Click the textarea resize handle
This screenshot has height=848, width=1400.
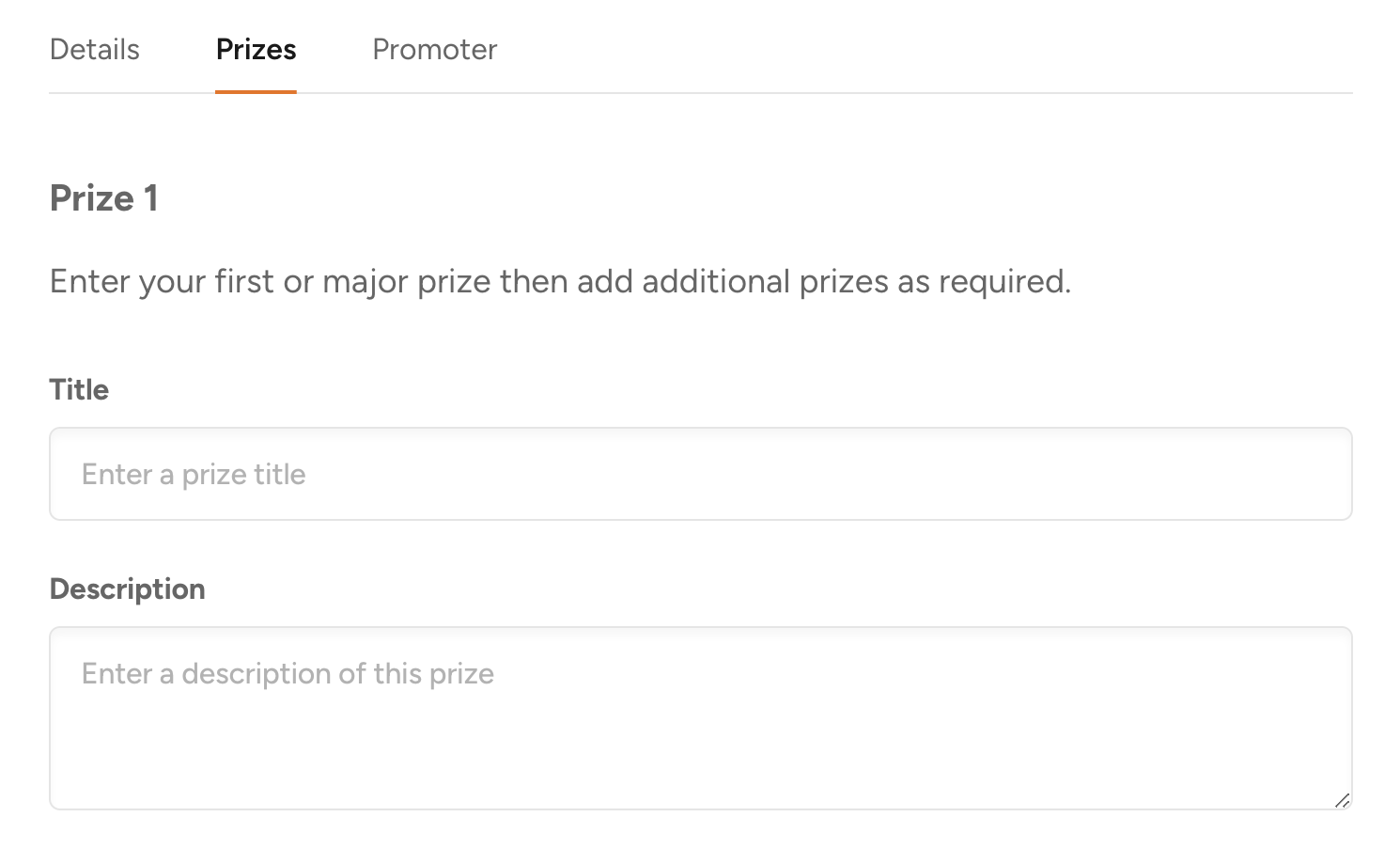(1343, 800)
